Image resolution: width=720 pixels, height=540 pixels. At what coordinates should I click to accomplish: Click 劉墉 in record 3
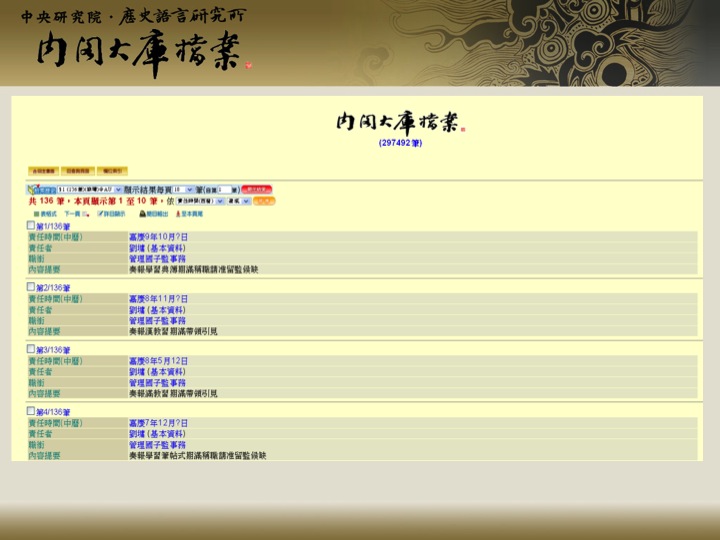click(137, 372)
